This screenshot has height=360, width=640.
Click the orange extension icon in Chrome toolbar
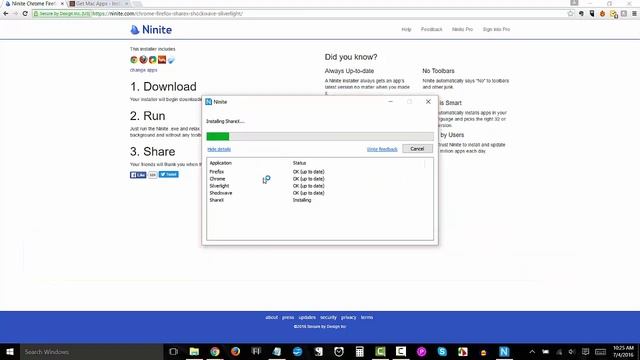pyautogui.click(x=602, y=13)
